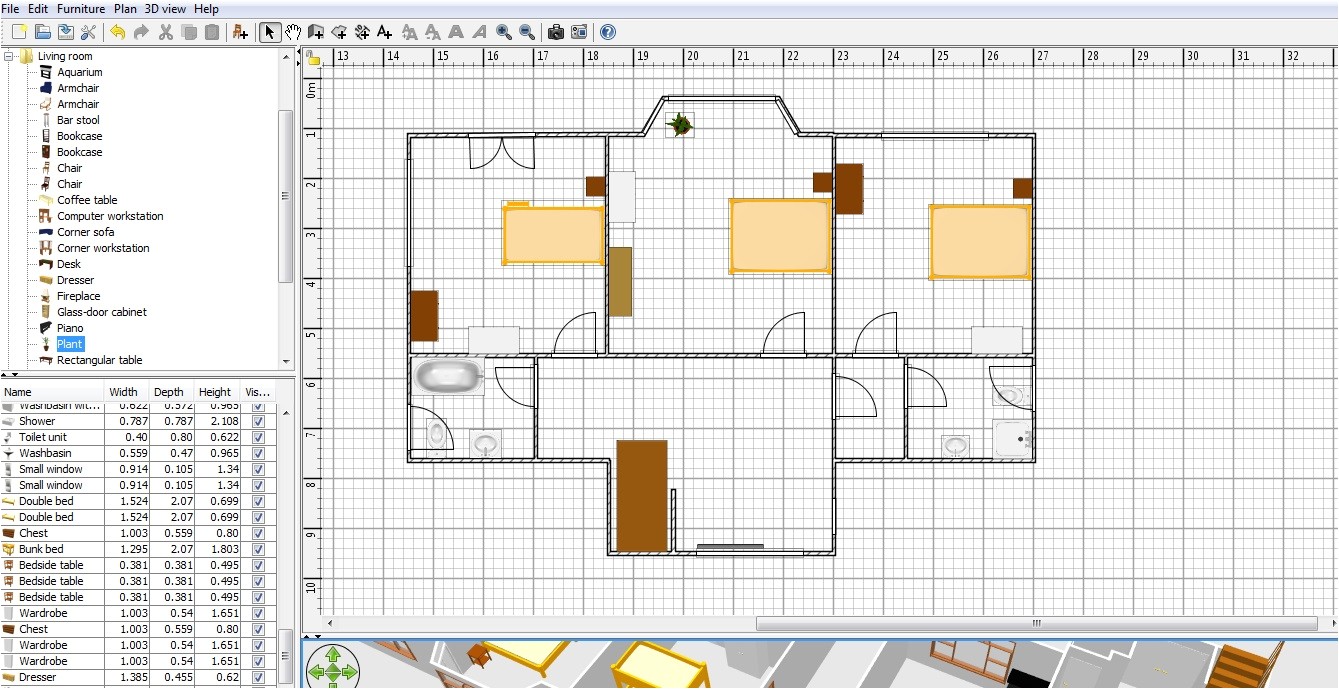The height and width of the screenshot is (689, 1339).
Task: Choose the Create rooms tool
Action: [x=339, y=32]
